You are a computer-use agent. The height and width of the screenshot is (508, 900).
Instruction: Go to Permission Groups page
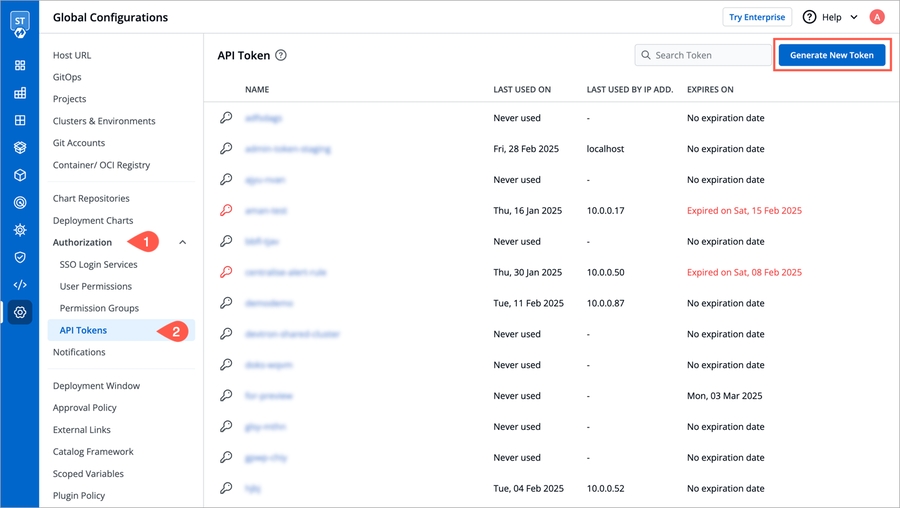[x=99, y=308]
